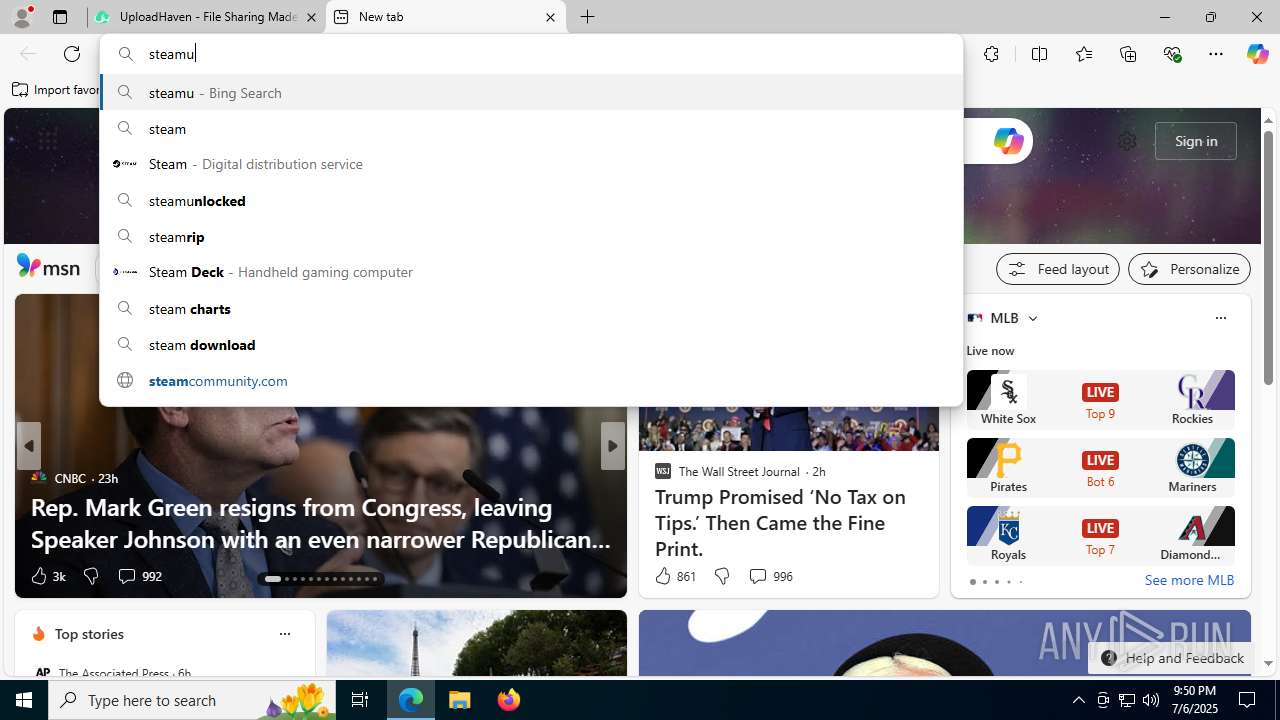Click the Personalize button

1189,269
